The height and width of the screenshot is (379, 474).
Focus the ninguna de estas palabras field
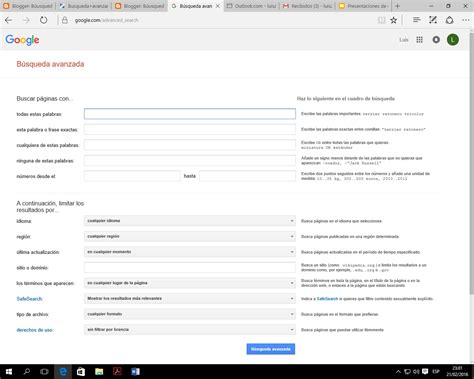(x=190, y=160)
